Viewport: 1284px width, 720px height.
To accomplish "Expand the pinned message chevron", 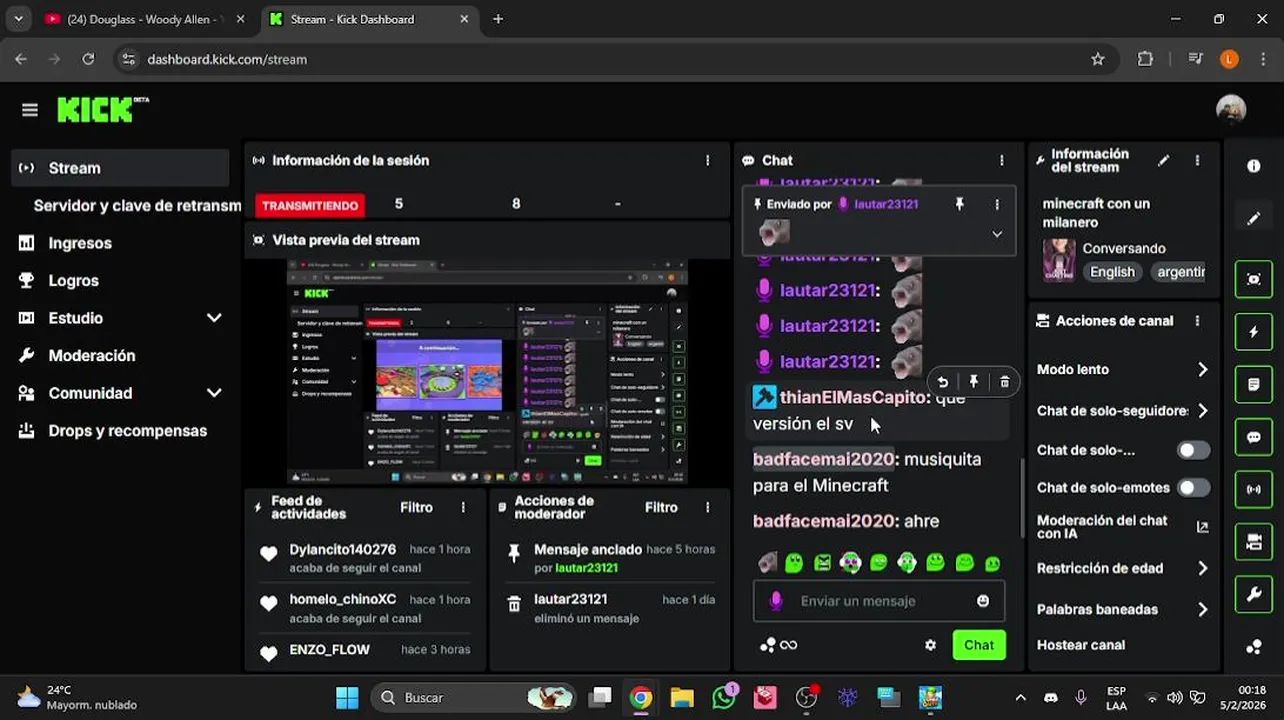I will pyautogui.click(x=997, y=234).
